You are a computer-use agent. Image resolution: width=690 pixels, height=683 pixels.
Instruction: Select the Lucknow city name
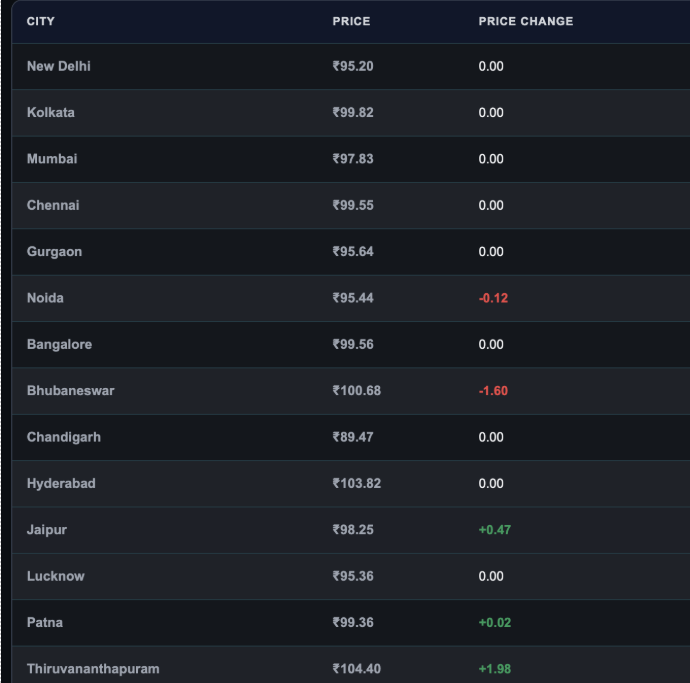point(55,576)
